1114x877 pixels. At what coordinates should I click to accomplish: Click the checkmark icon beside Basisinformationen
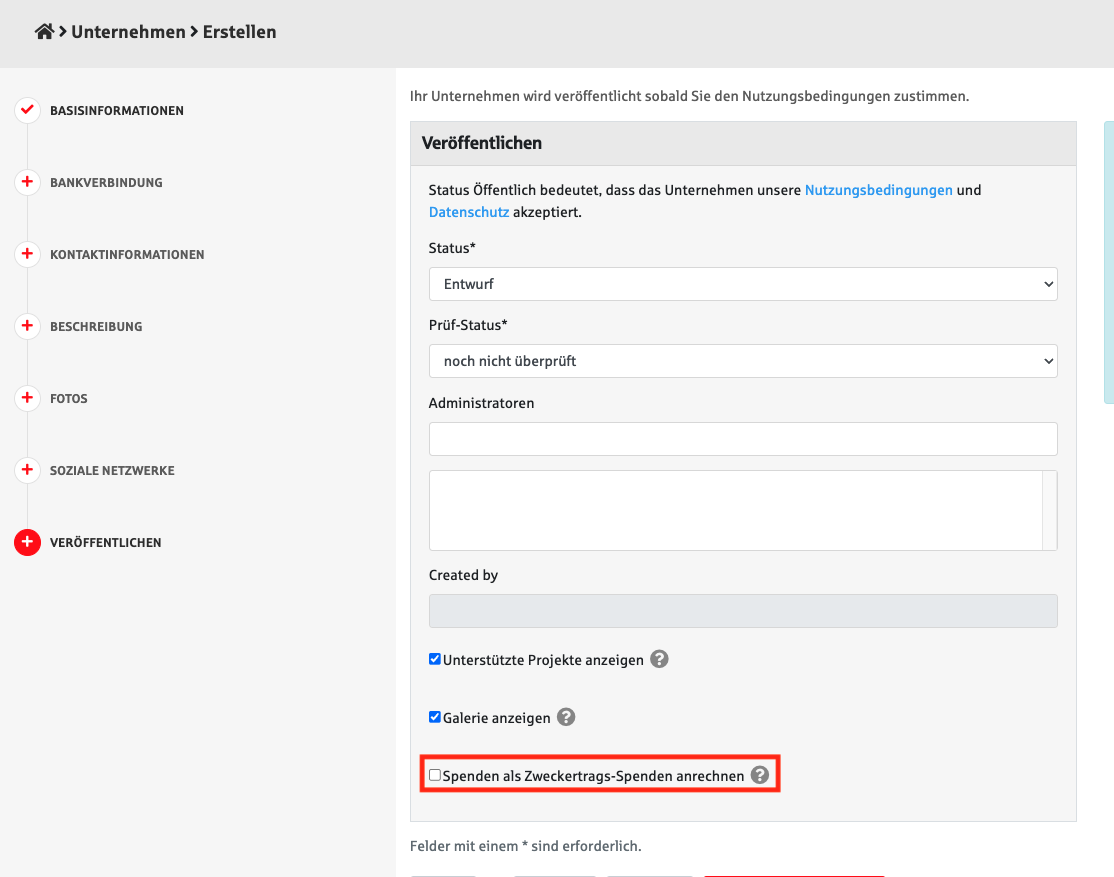tap(27, 110)
